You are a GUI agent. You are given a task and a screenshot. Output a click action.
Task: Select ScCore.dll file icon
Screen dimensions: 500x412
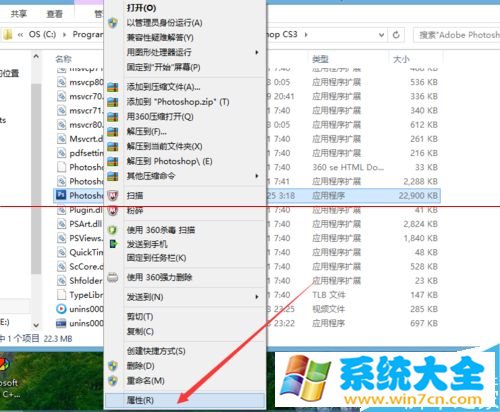[x=61, y=266]
